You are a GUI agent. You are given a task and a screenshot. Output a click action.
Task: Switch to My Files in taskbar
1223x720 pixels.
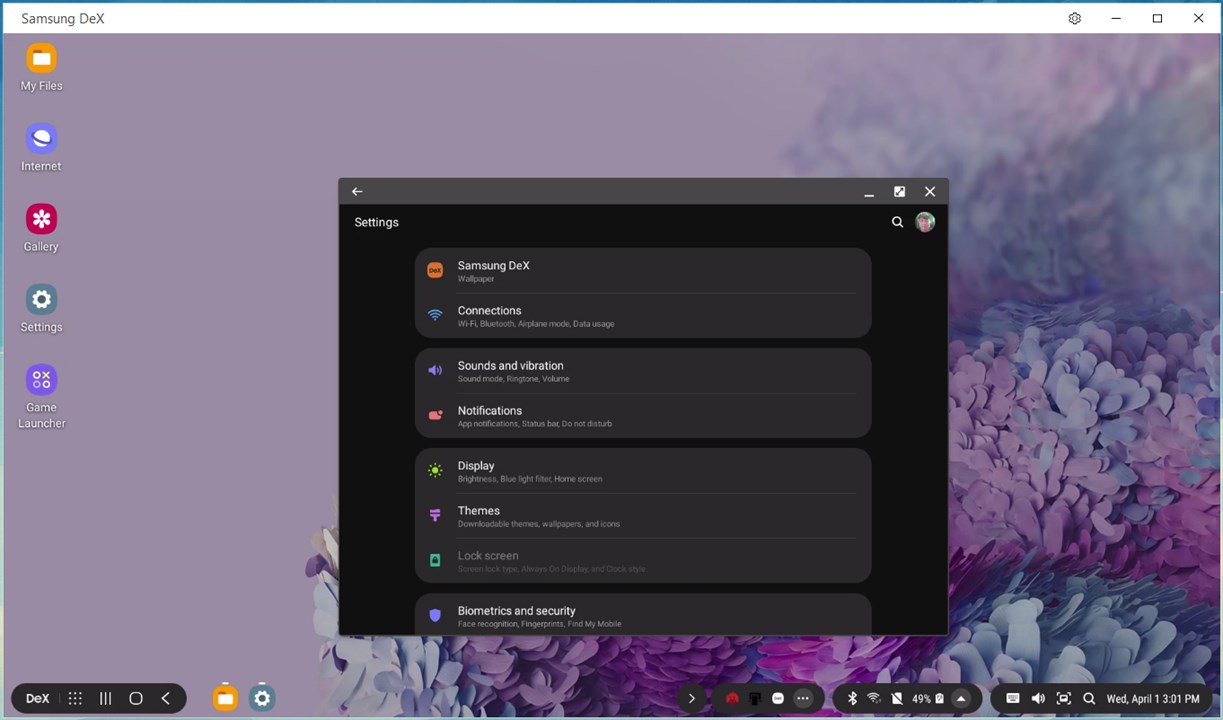[x=225, y=698]
